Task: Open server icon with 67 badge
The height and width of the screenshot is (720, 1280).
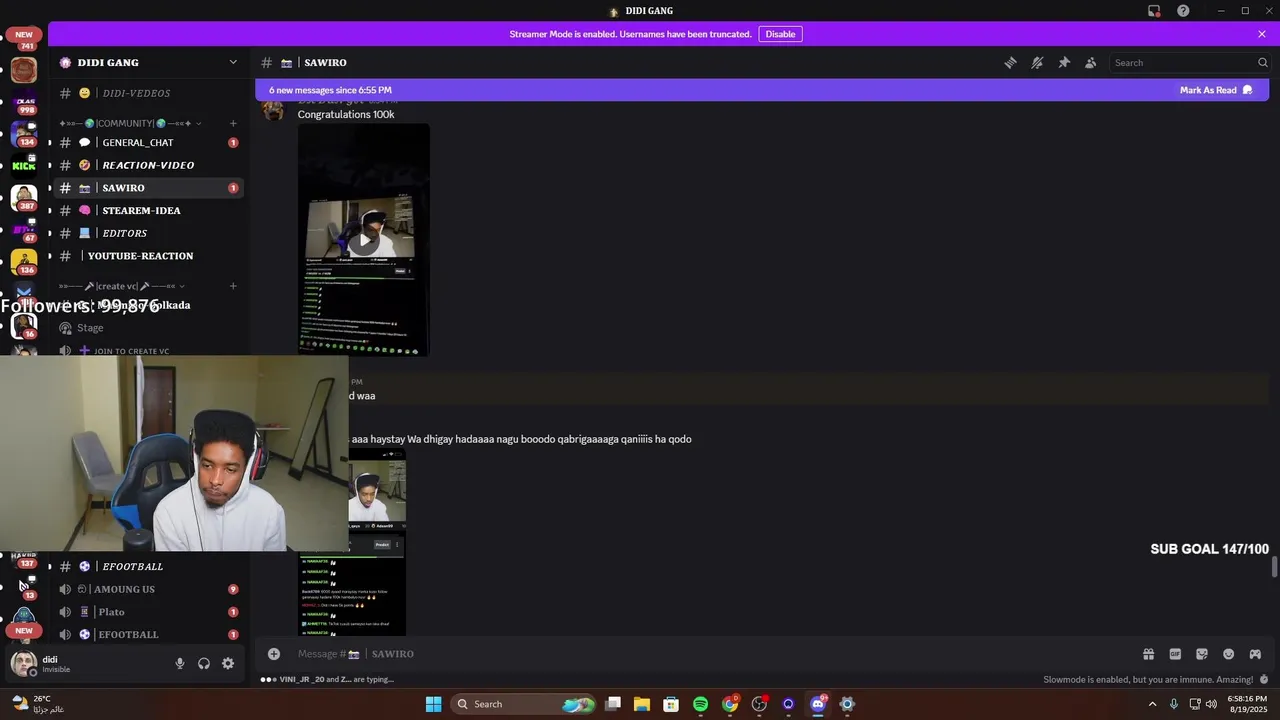Action: (x=24, y=229)
